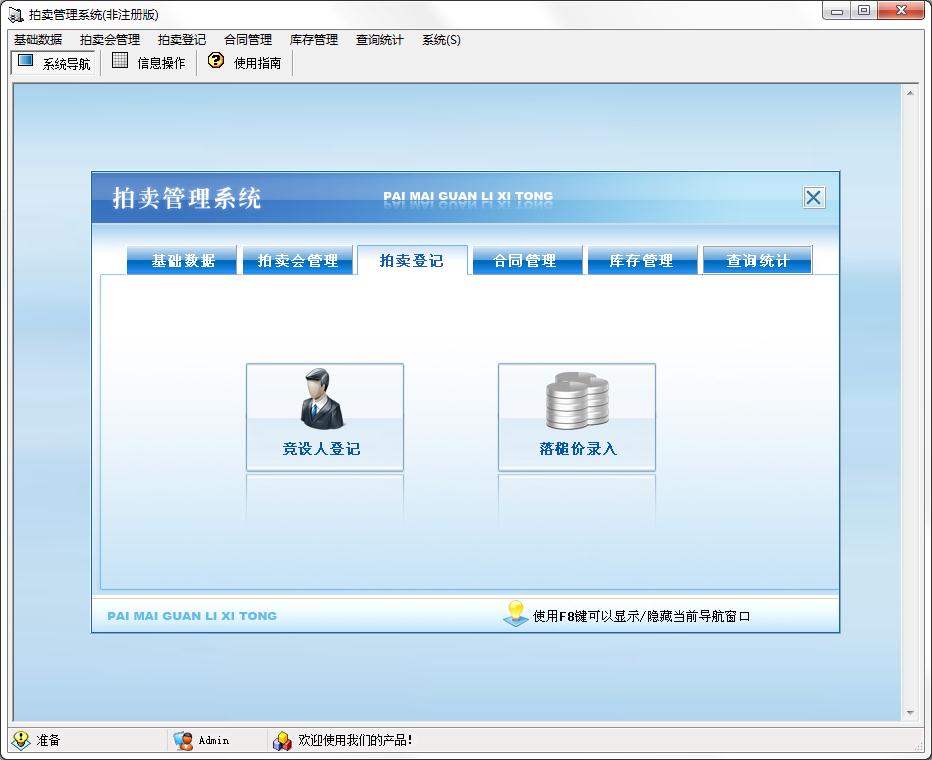Open the 系统(S) menu
This screenshot has width=932, height=760.
pos(441,40)
